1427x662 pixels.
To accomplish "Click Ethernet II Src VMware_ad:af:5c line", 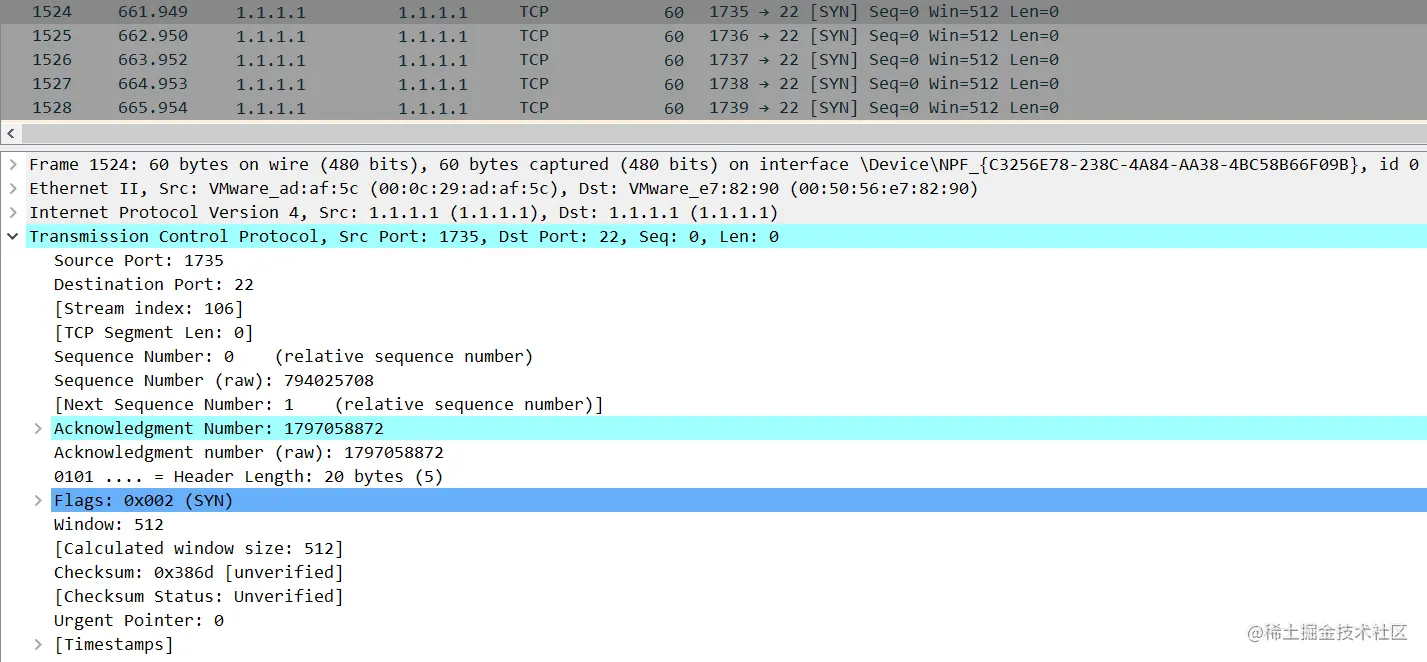I will coord(504,189).
